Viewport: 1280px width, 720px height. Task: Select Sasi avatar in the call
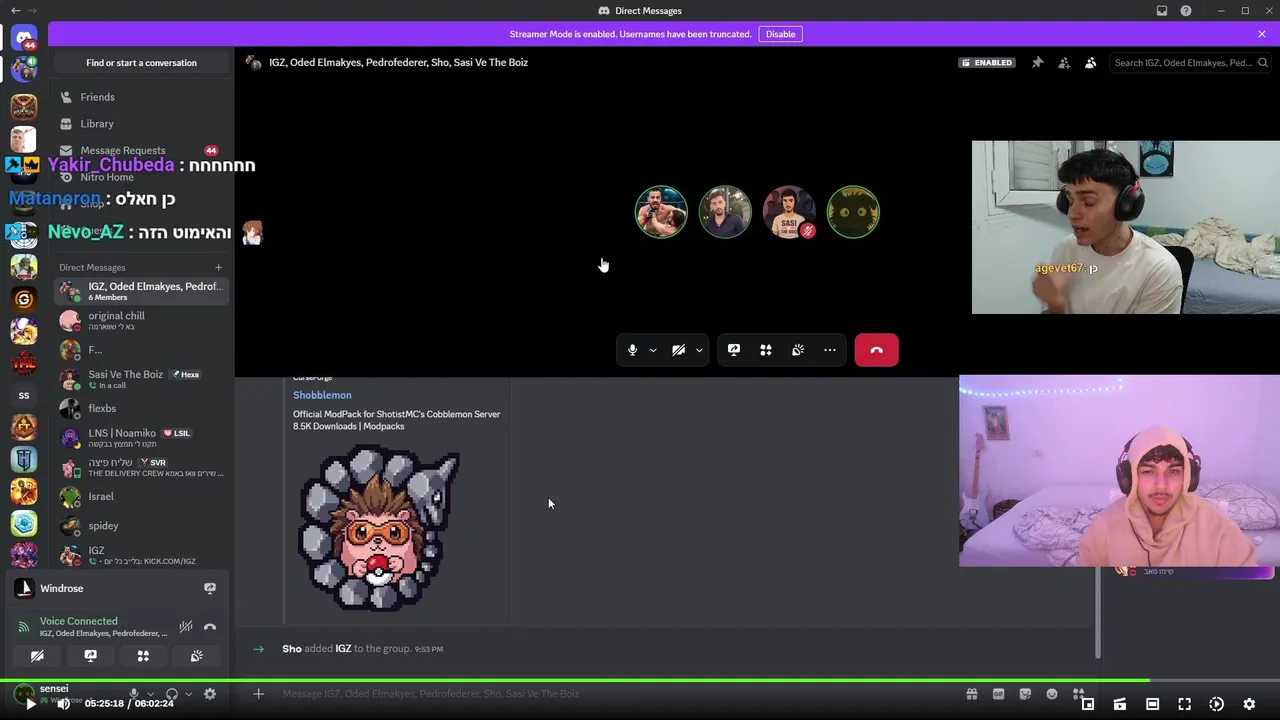pos(789,212)
